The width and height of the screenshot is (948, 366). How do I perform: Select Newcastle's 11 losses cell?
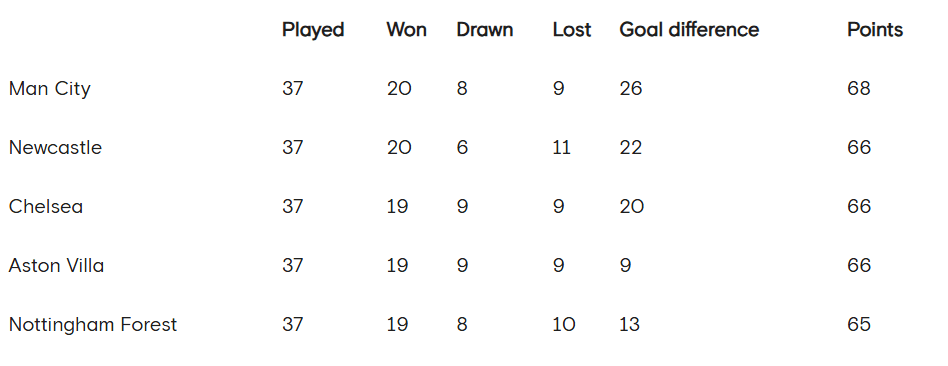coord(562,148)
